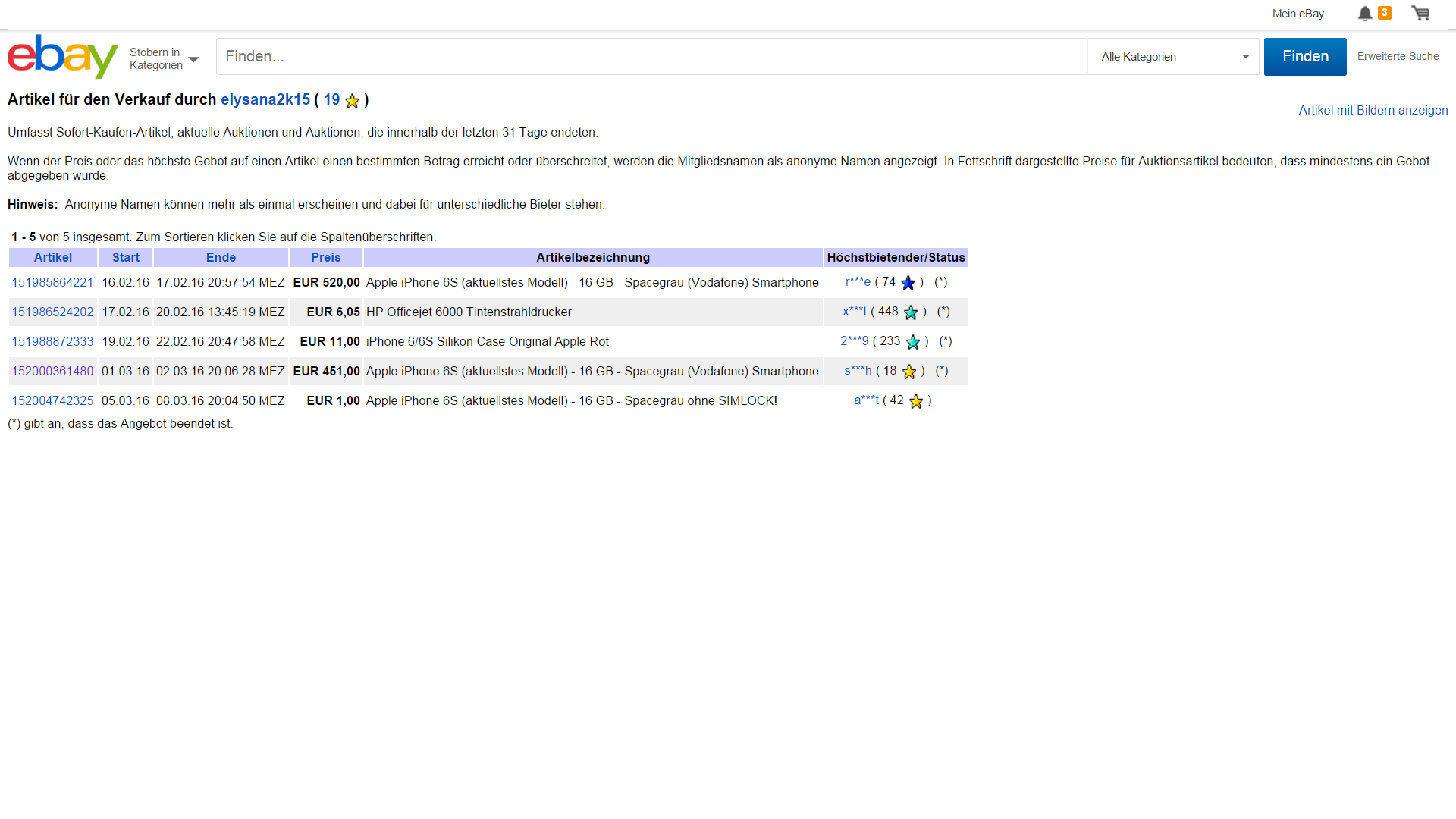This screenshot has width=1456, height=819.
Task: Open the shopping cart icon
Action: point(1420,14)
